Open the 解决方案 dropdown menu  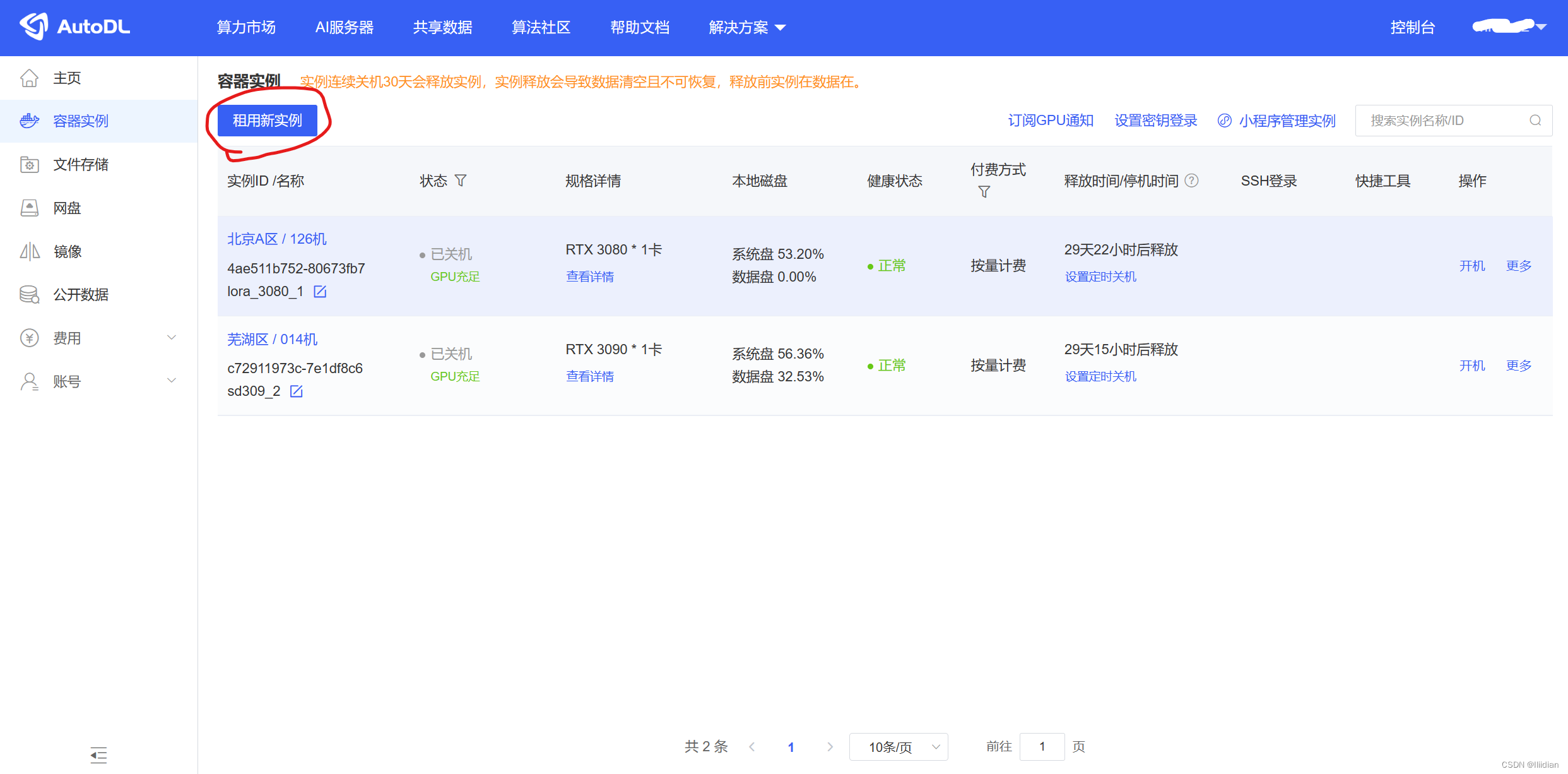point(746,28)
